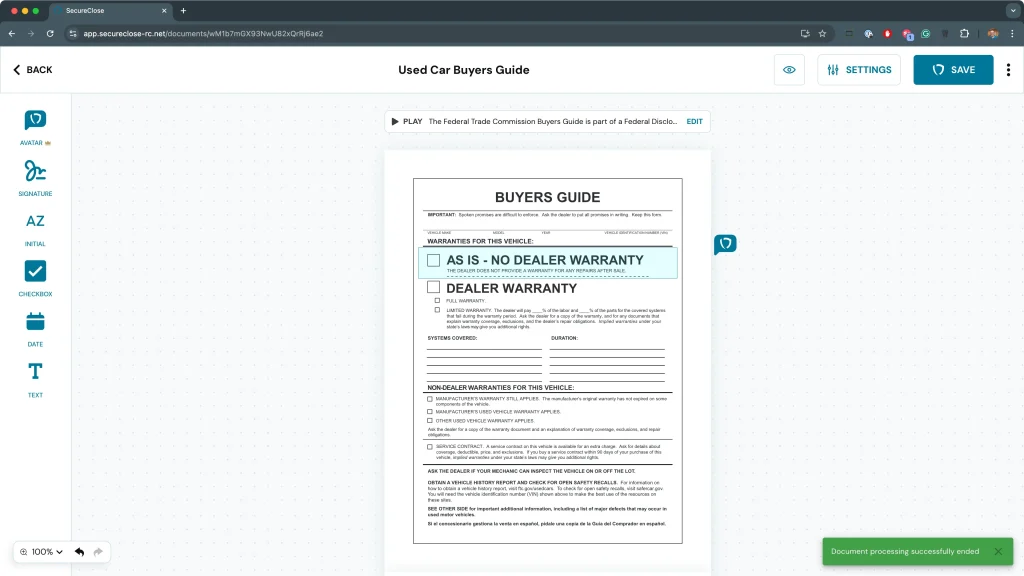Choose the Signature field tool
The image size is (1024, 576).
coord(35,171)
